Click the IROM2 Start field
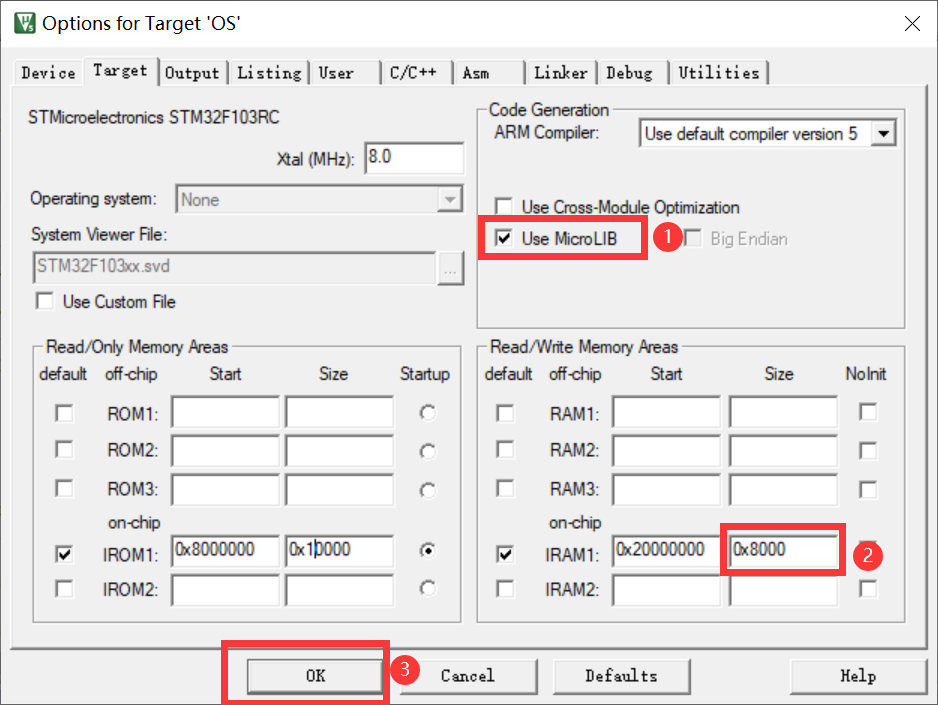This screenshot has height=705, width=938. point(225,590)
